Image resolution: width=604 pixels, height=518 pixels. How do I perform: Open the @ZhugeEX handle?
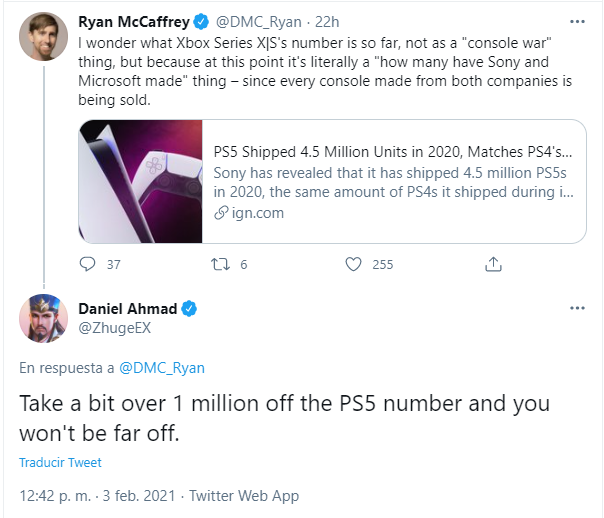pos(114,328)
